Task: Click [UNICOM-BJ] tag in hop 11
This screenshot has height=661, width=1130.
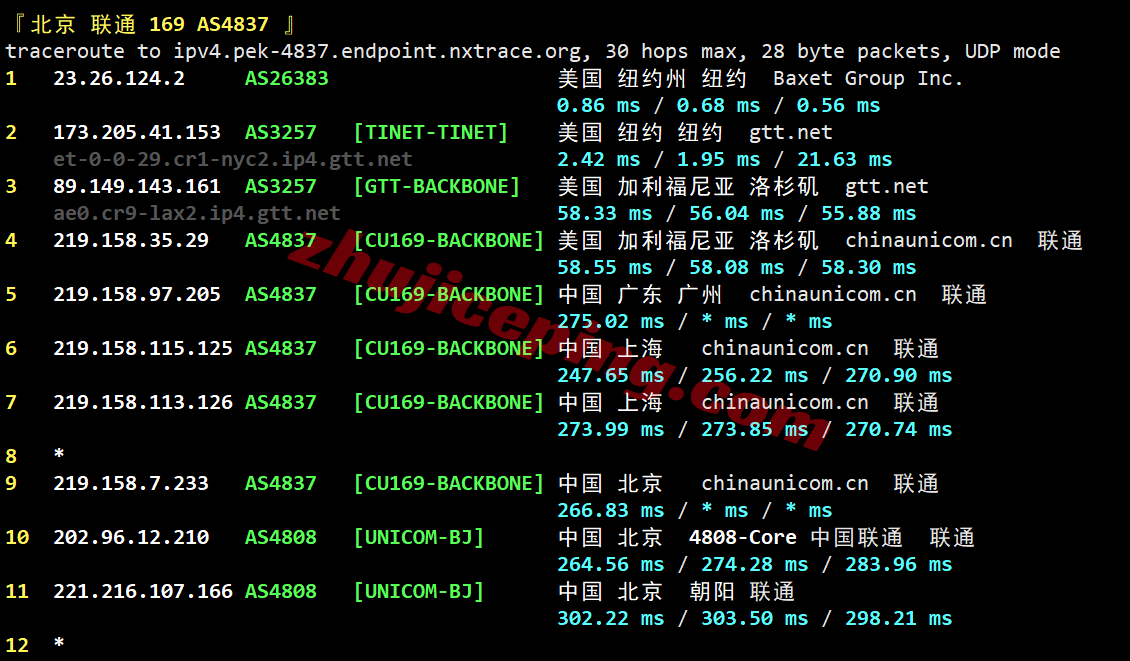Action: (418, 592)
